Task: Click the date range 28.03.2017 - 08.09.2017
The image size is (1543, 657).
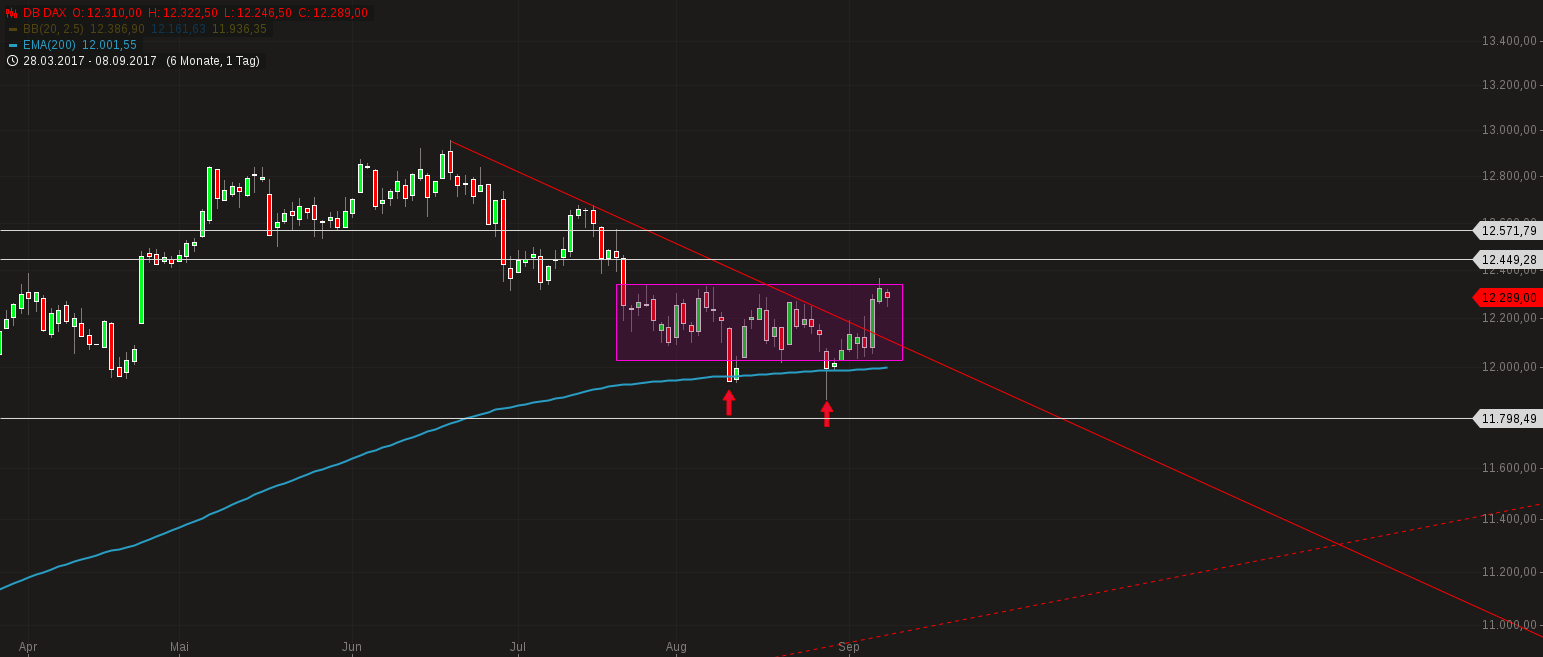Action: (x=90, y=61)
